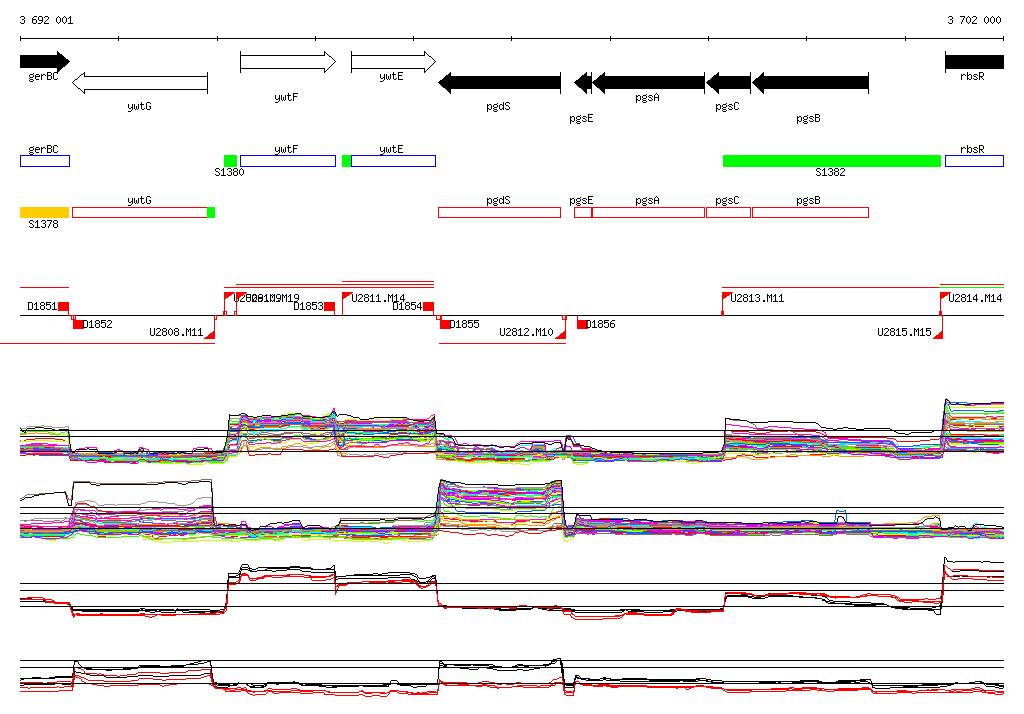Click the green square at ywtG red box end
Image resolution: width=1024 pixels, height=714 pixels.
pos(211,212)
